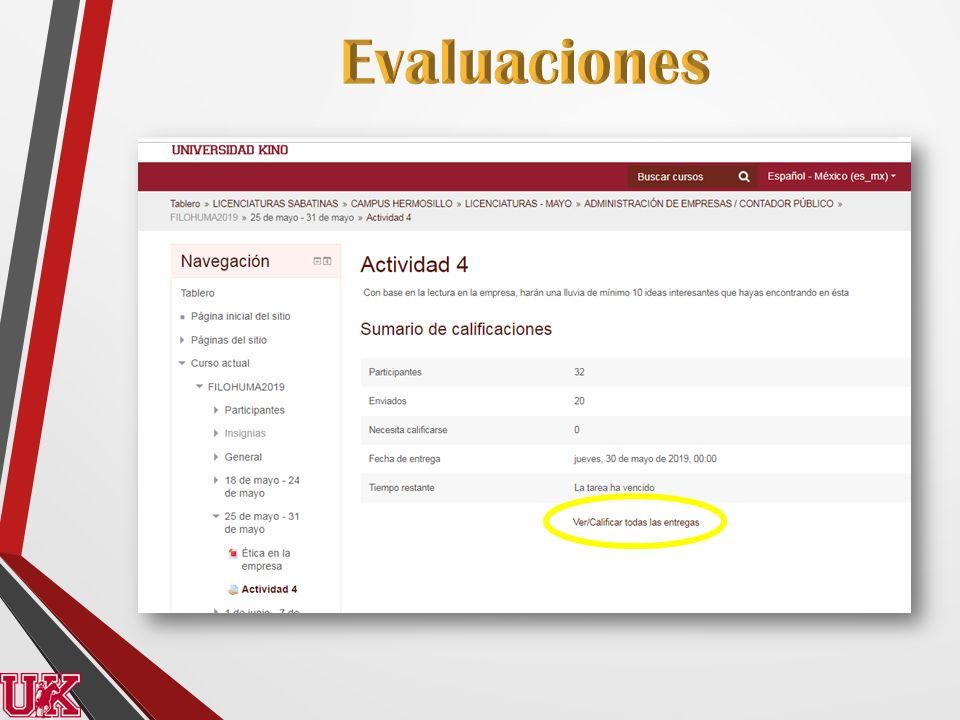
Task: Click the search magnifier icon
Action: pyautogui.click(x=744, y=176)
